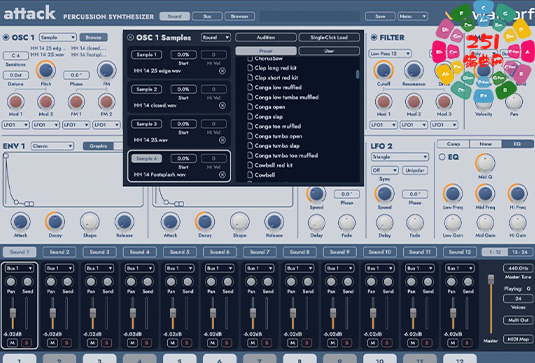Open LFO 2 Triangle waveform dropdown
535x363 pixels.
(400, 157)
